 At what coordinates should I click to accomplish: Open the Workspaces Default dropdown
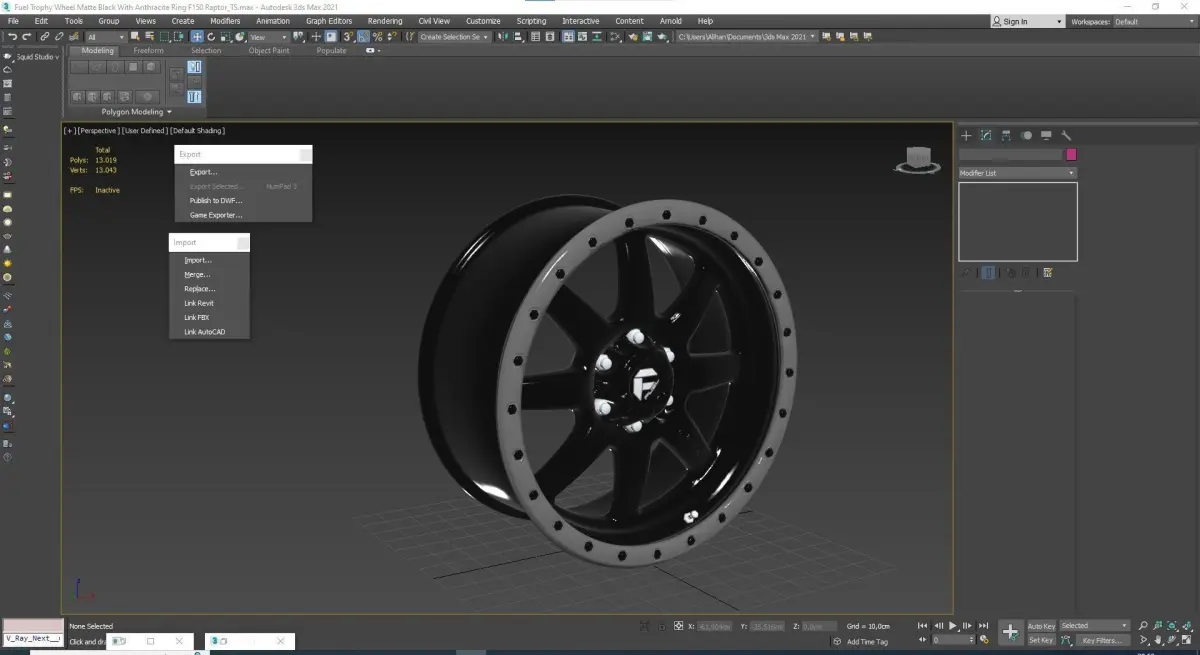(x=1155, y=21)
